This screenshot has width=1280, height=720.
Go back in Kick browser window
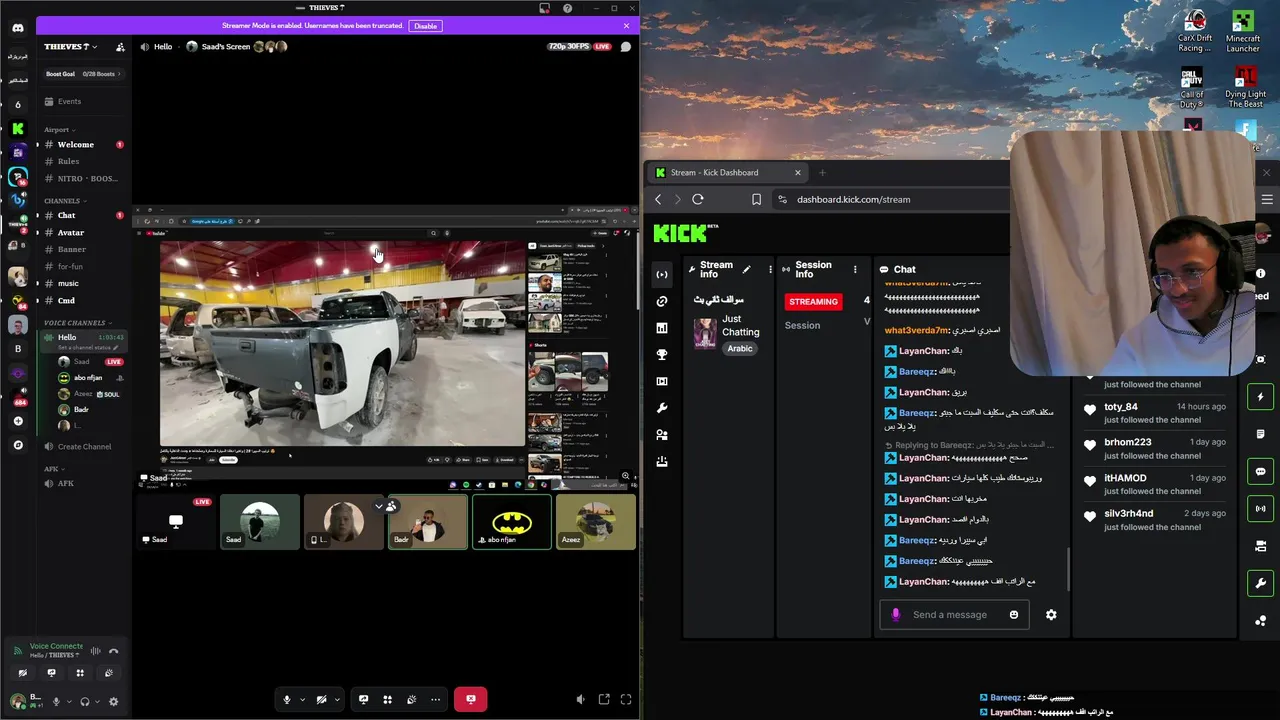[658, 199]
